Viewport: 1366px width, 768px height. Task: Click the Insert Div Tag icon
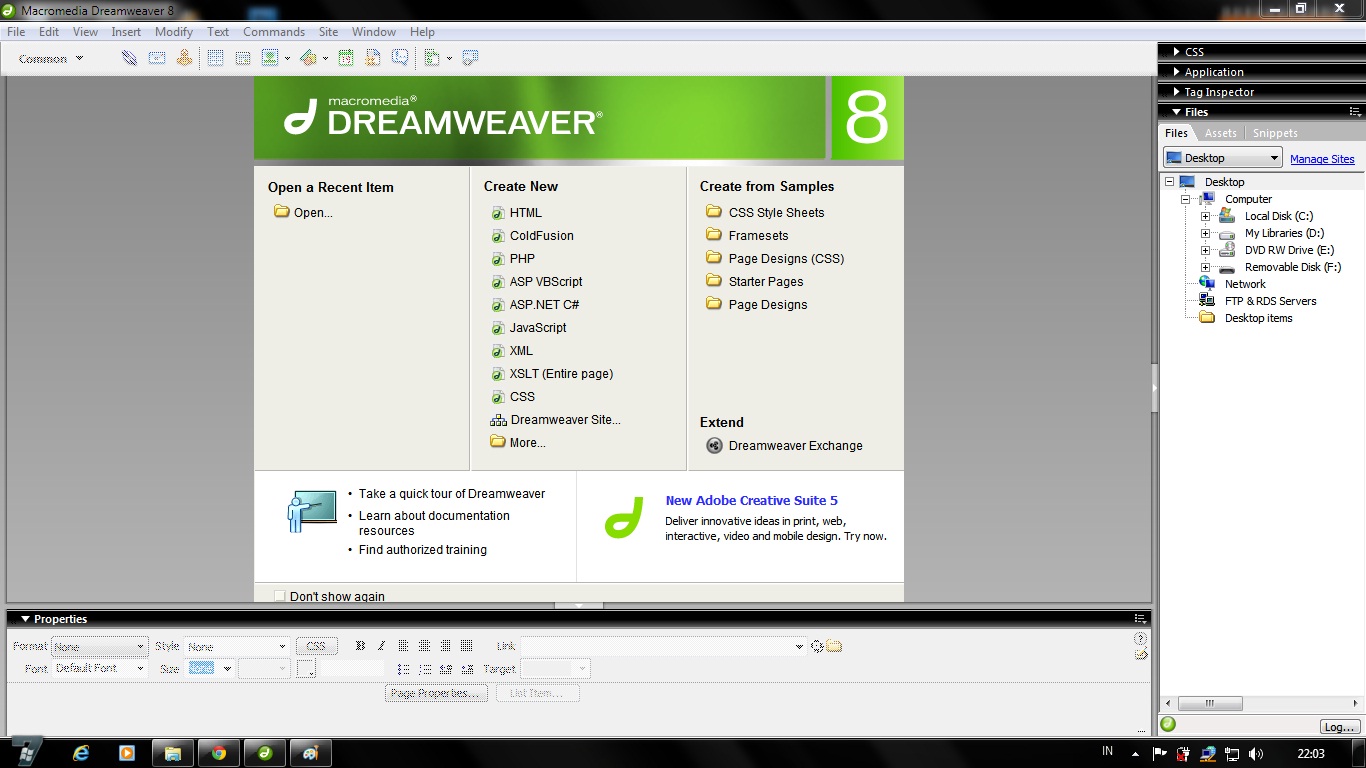[x=242, y=58]
